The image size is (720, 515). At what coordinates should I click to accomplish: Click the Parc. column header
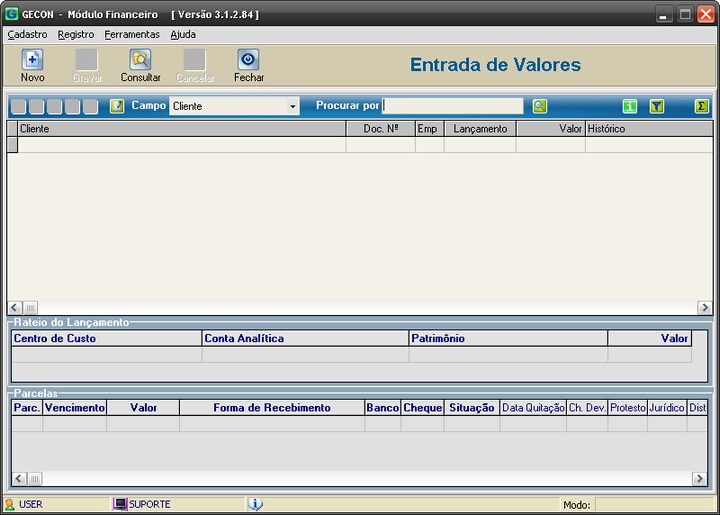pos(27,408)
